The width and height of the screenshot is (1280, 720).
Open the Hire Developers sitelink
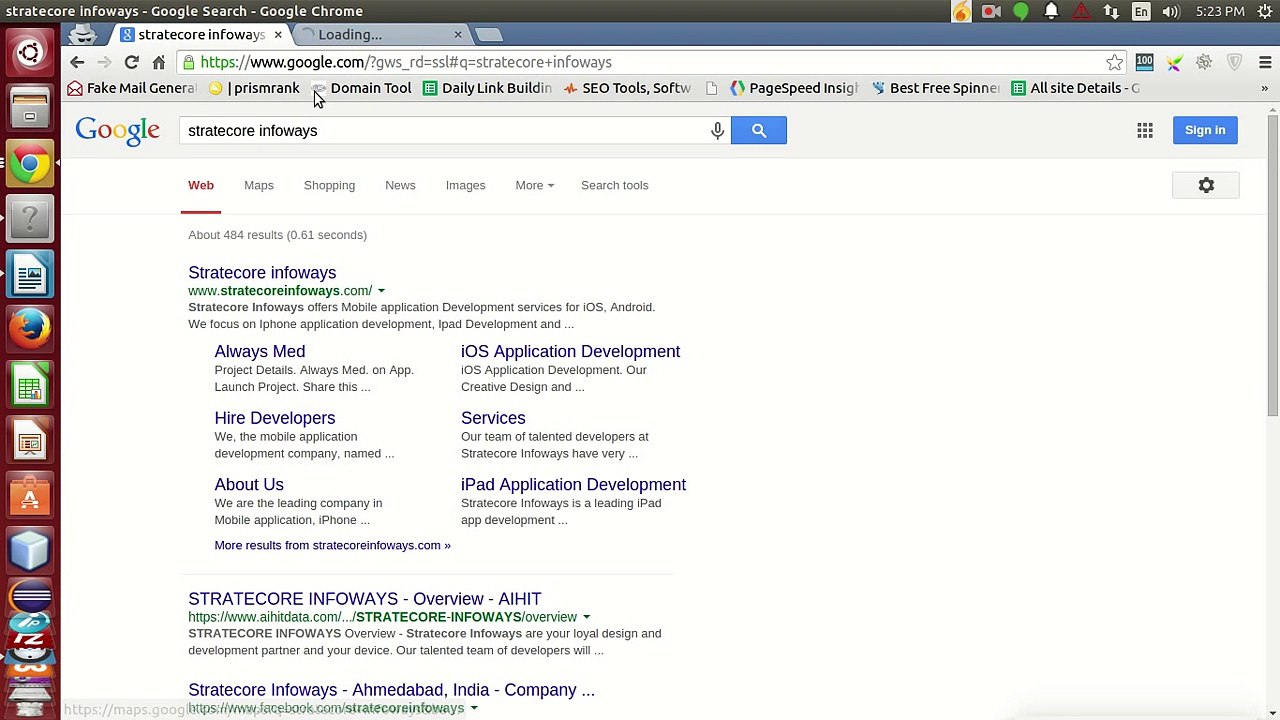point(274,418)
